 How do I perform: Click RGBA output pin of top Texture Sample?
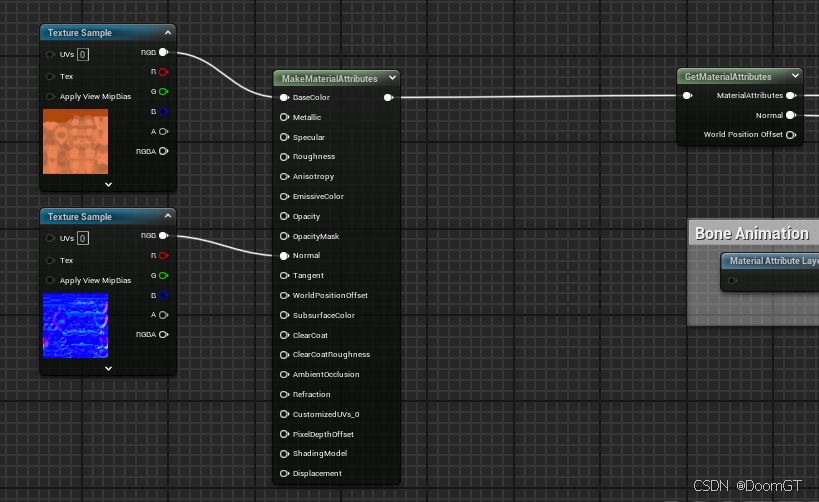[163, 151]
